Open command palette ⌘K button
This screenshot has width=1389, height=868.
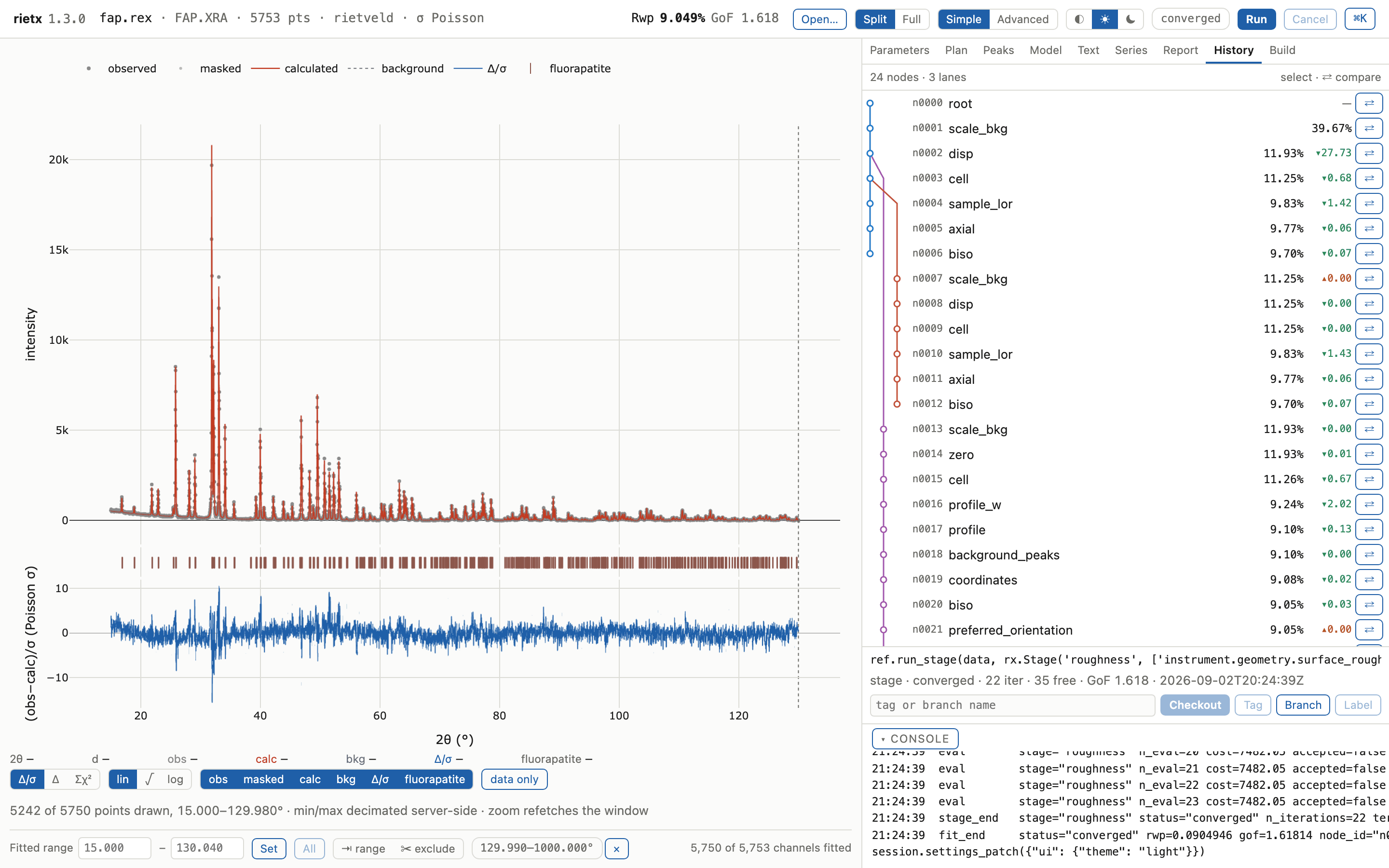pyautogui.click(x=1360, y=19)
